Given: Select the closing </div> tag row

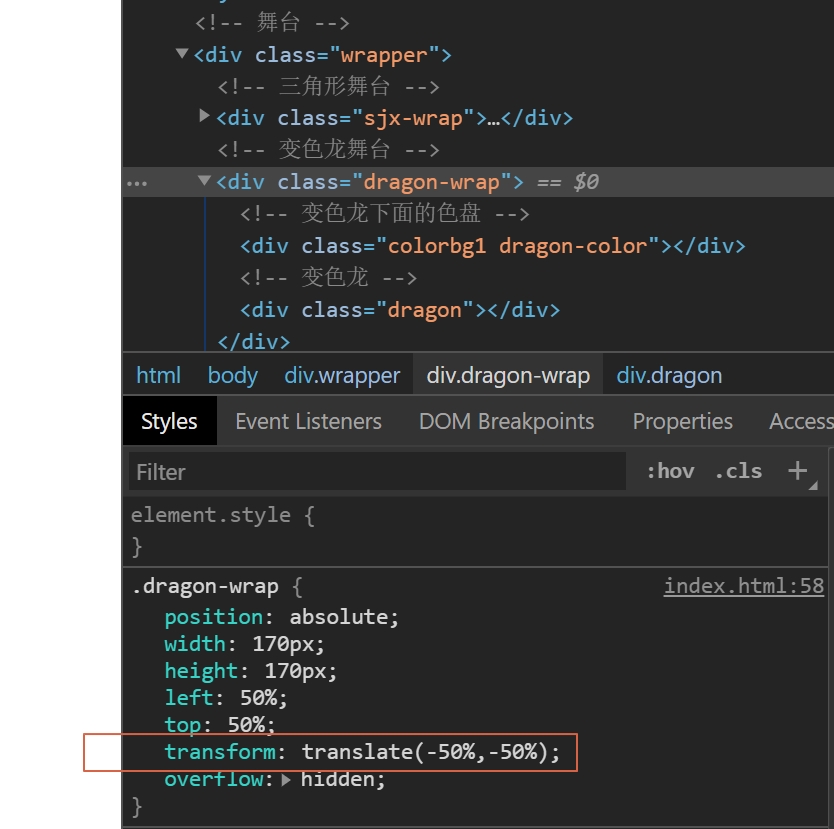Looking at the screenshot, I should [254, 341].
